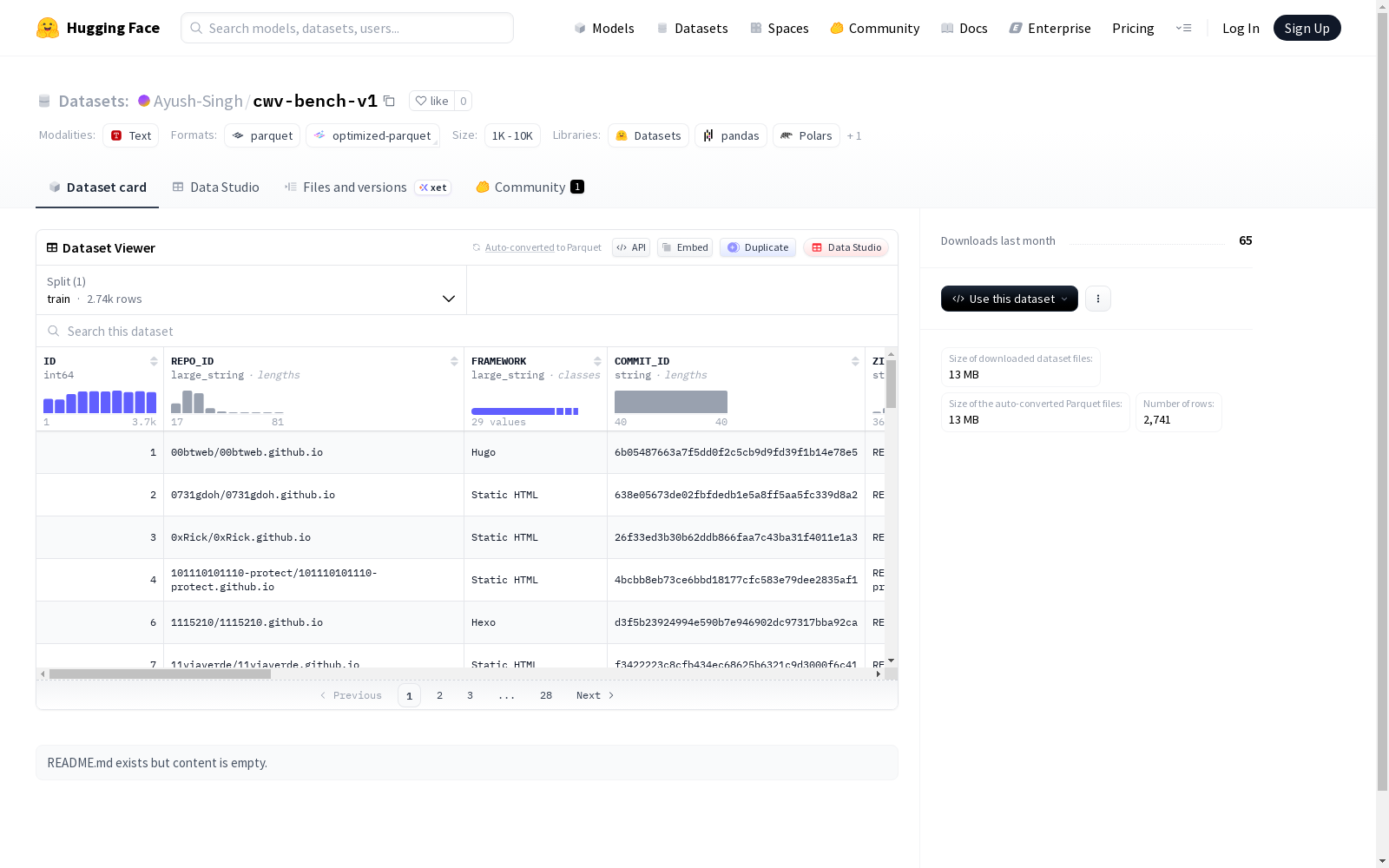Click the table horizontal scrollbar thumb
The image size is (1389, 868).
(x=160, y=674)
